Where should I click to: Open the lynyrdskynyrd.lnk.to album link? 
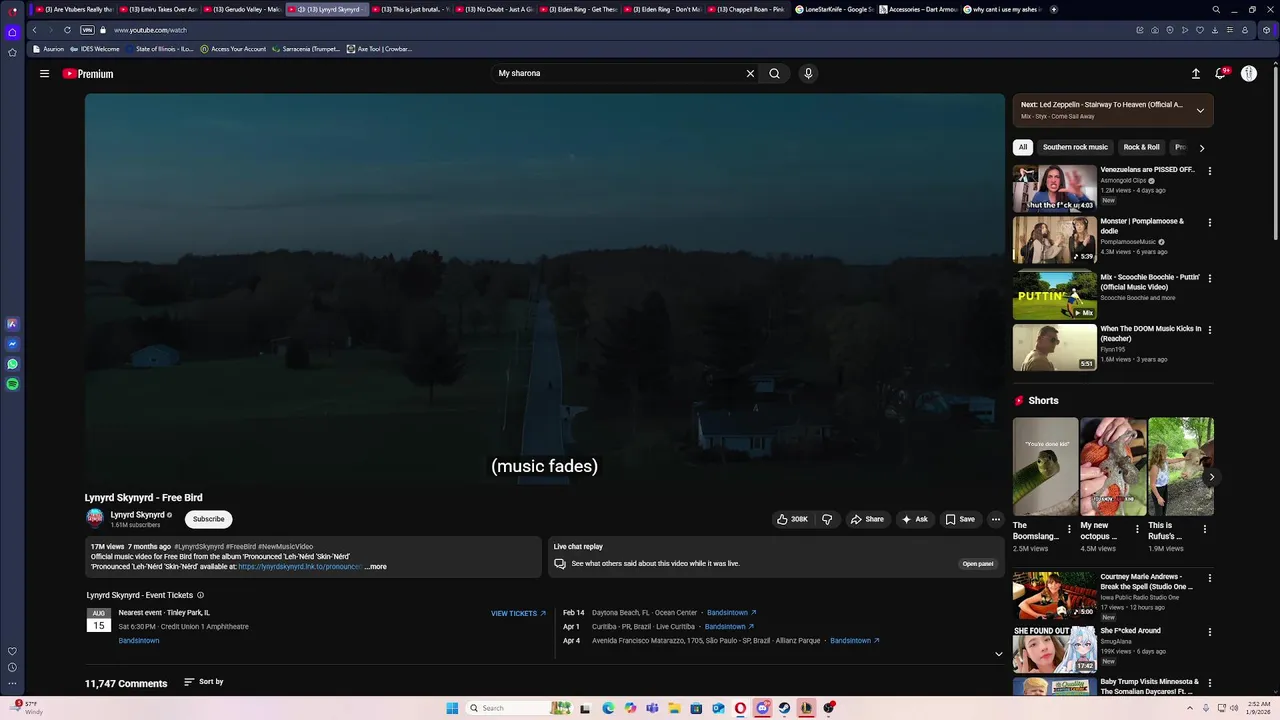point(300,567)
